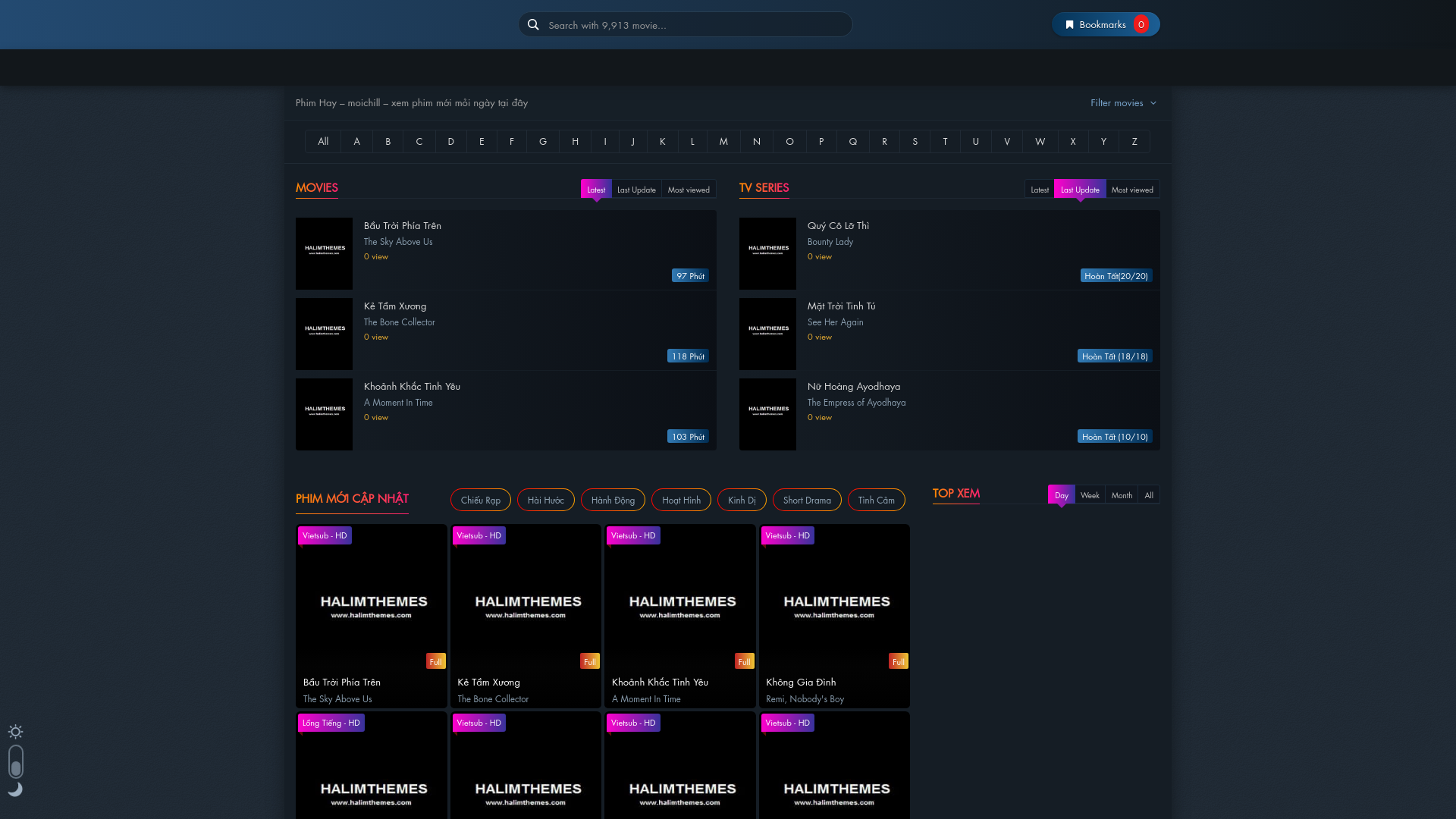Screen dimensions: 1456x819
Task: Select TV Series Last Update tab
Action: coord(1080,190)
